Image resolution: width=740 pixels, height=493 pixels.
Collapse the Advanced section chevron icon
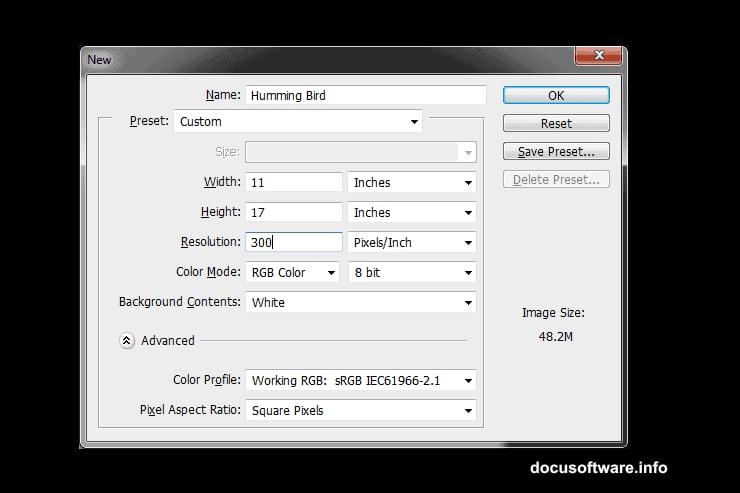point(127,340)
